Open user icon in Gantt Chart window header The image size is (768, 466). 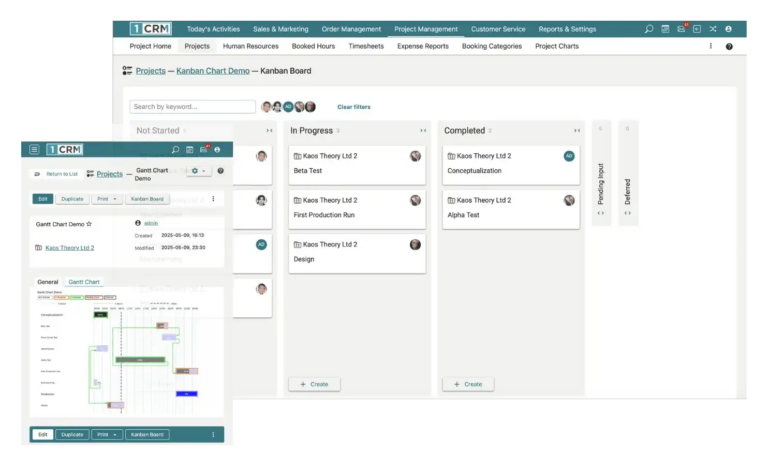(217, 149)
